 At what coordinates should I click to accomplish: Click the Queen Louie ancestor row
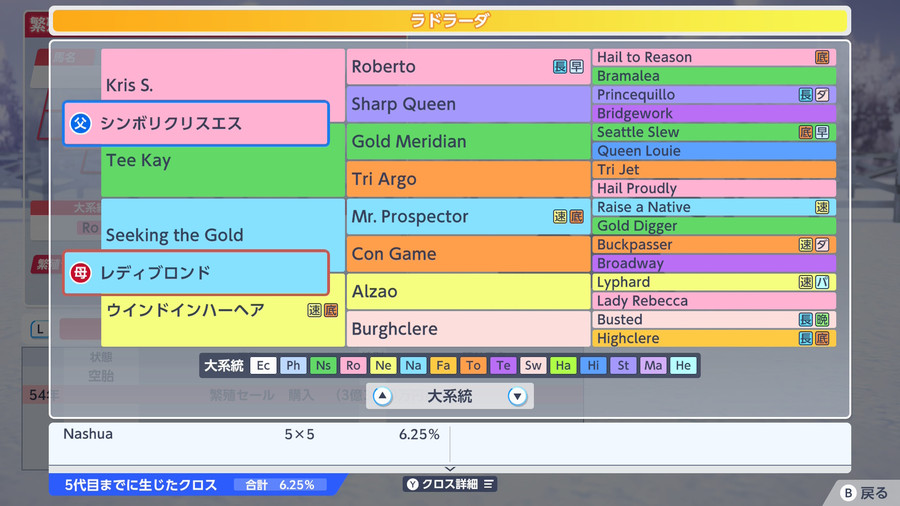pyautogui.click(x=714, y=151)
